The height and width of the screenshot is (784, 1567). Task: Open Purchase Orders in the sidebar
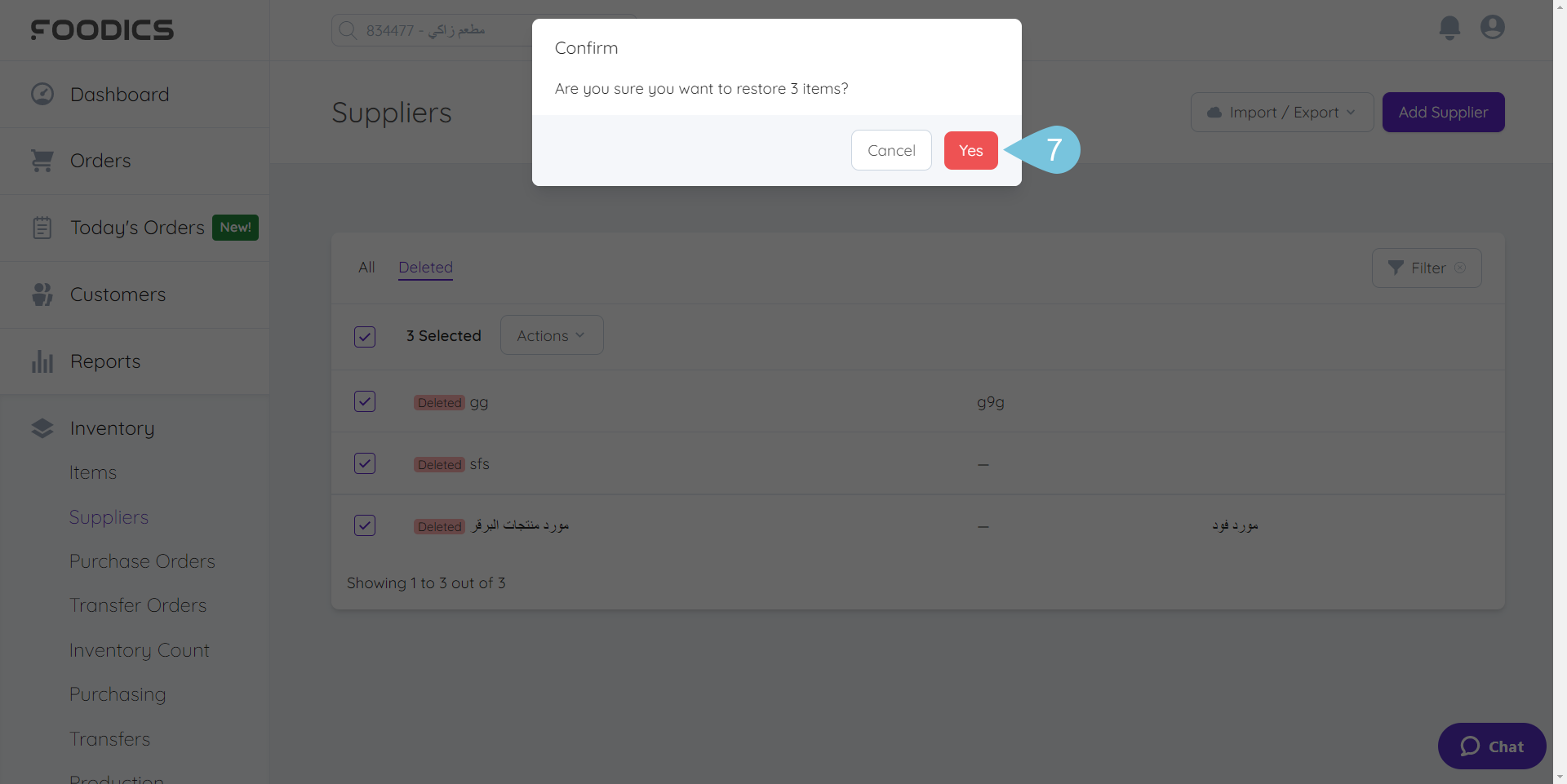click(142, 561)
